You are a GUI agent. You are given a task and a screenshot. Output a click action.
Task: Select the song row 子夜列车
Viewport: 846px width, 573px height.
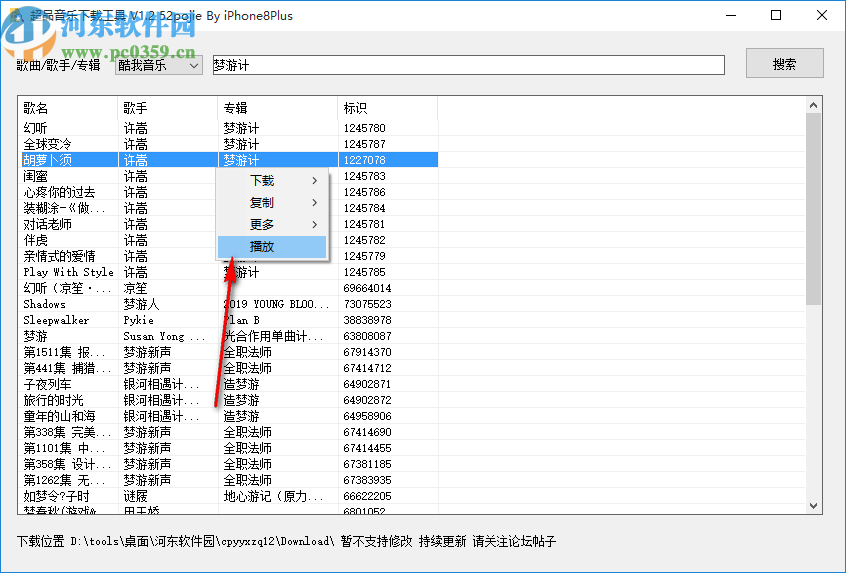pyautogui.click(x=229, y=385)
